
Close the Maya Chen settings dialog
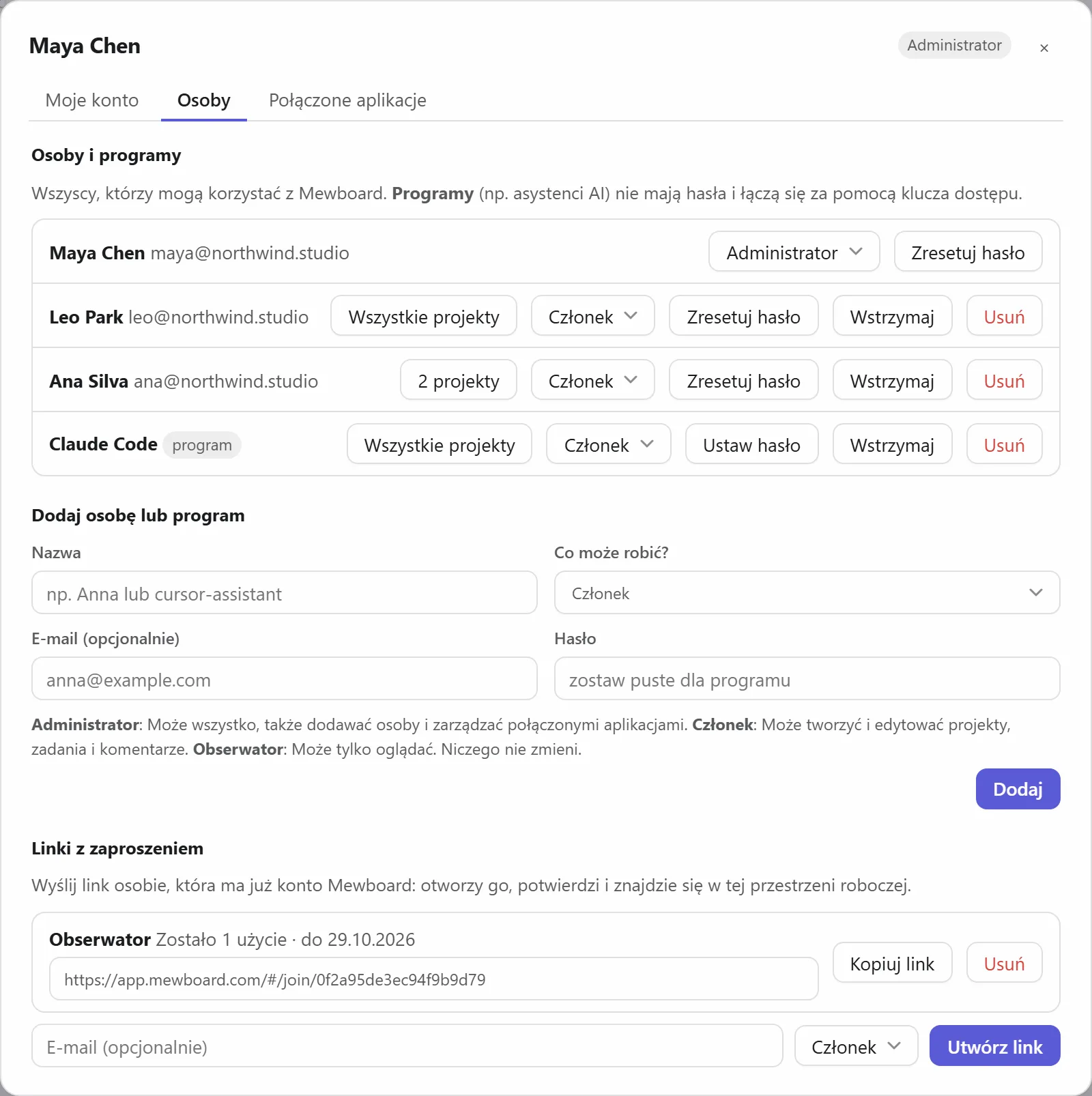[1044, 48]
